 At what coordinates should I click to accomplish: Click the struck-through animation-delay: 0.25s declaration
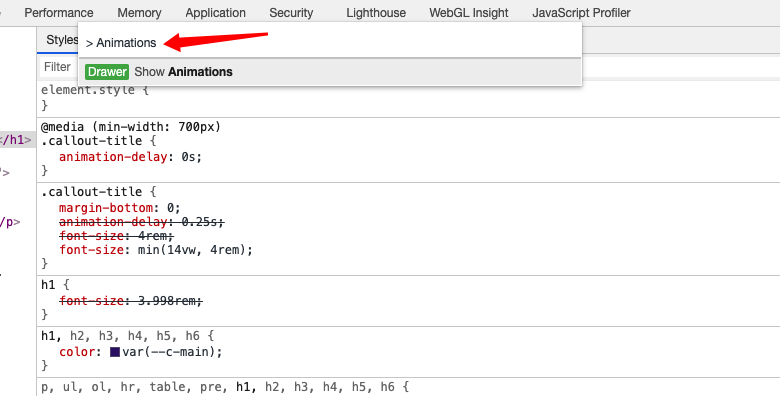[142, 222]
